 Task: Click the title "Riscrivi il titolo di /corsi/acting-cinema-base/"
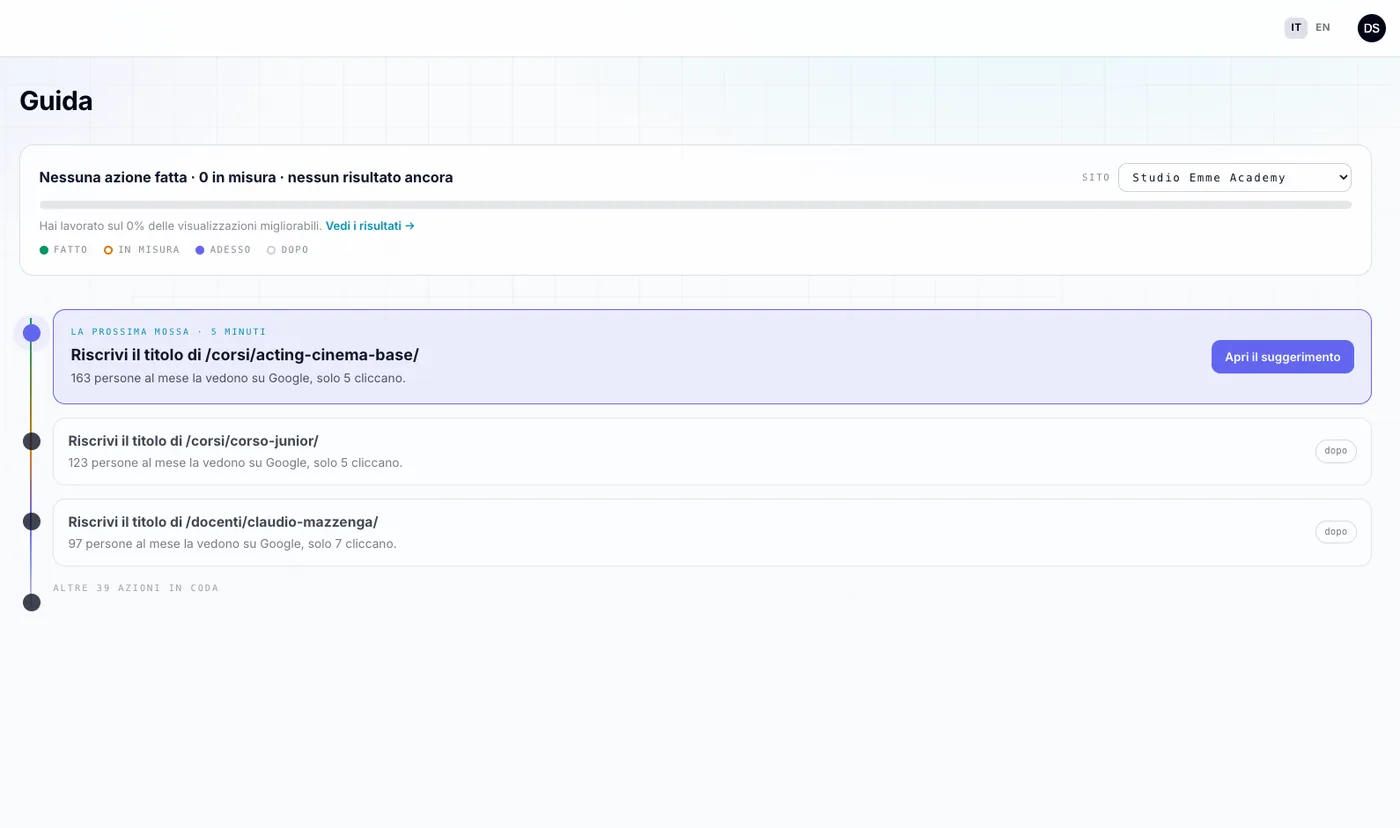pyautogui.click(x=245, y=355)
